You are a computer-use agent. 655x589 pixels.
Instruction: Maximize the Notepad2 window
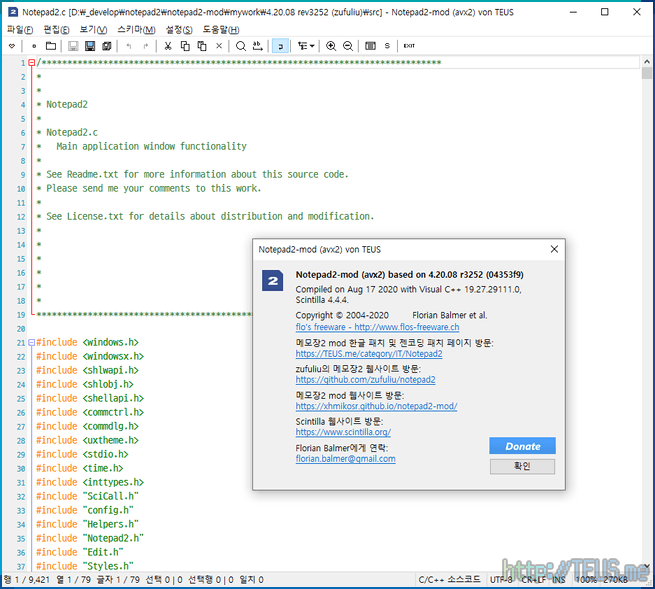(604, 12)
